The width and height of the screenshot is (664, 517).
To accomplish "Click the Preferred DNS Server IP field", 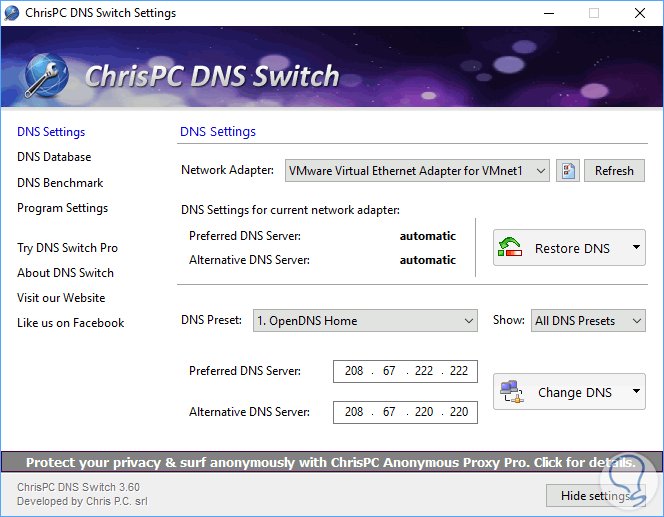I will pos(405,371).
